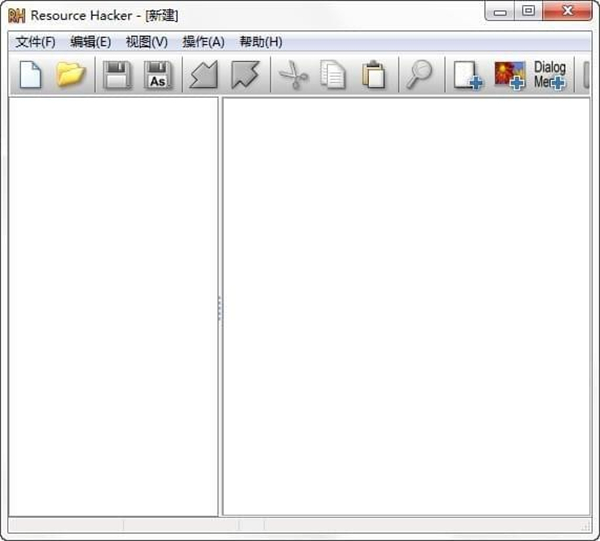Click the Copy pages icon
Screen dimensions: 600x541
coord(333,75)
